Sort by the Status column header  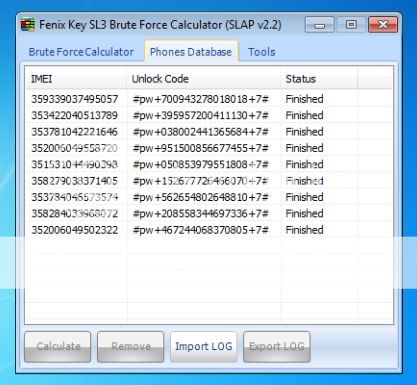pyautogui.click(x=319, y=79)
